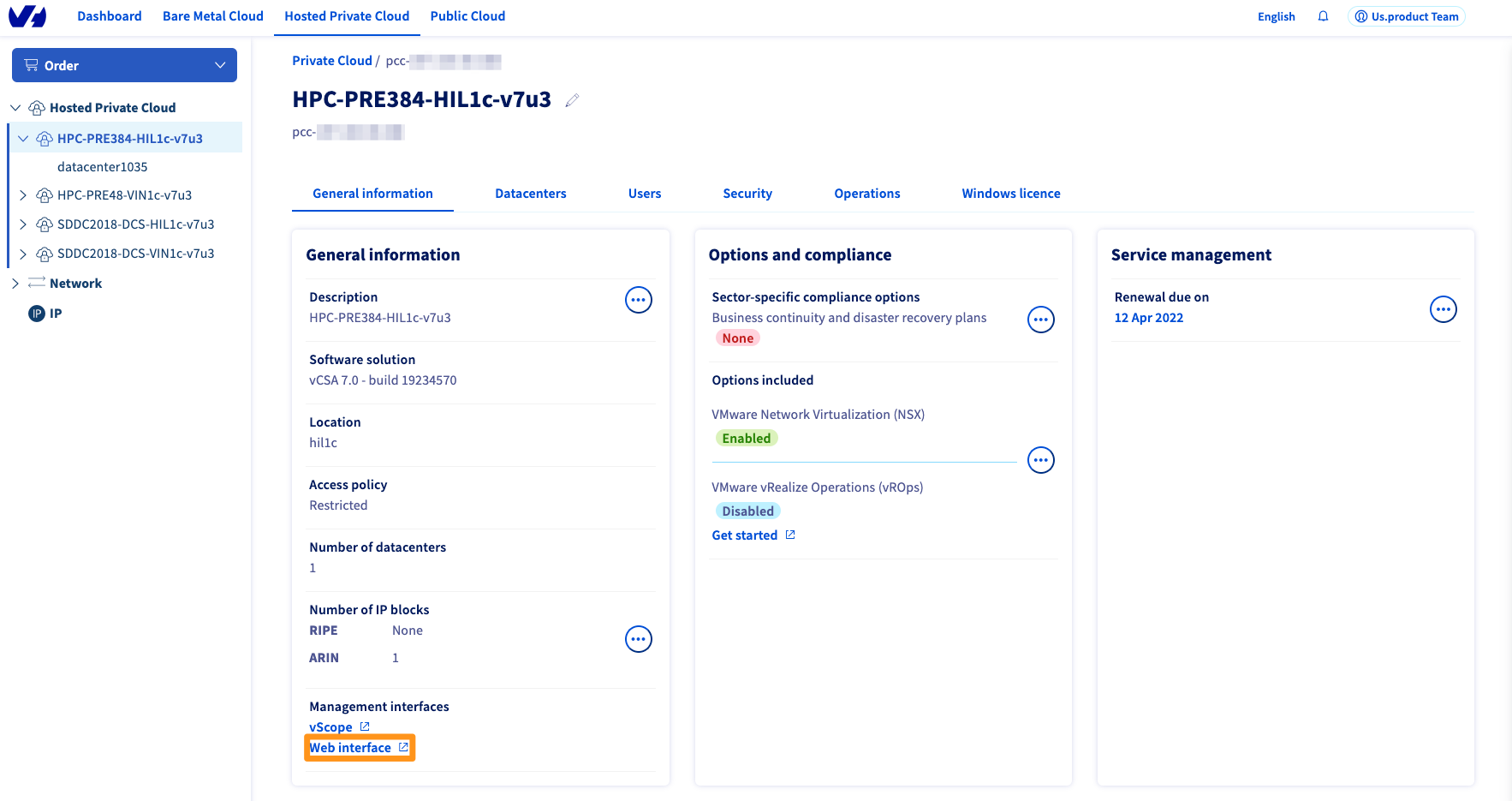This screenshot has width=1512, height=801.
Task: Open Description actions menu
Action: point(639,300)
